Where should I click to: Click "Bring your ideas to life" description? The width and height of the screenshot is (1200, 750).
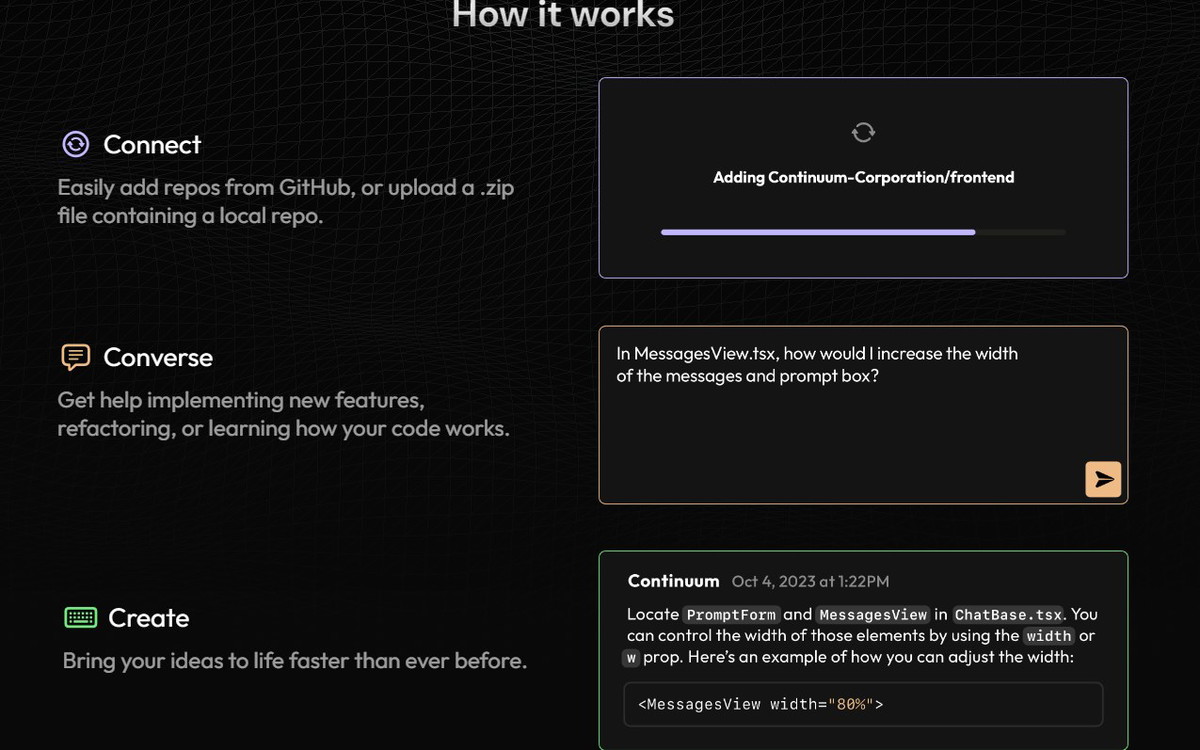[x=295, y=661]
